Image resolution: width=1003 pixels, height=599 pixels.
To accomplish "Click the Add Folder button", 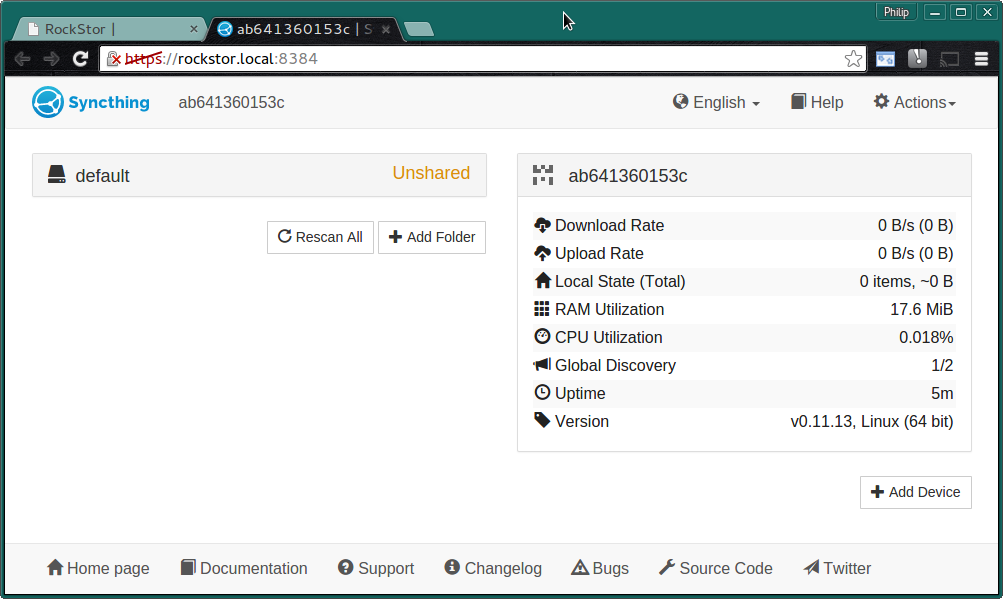I will [x=432, y=237].
